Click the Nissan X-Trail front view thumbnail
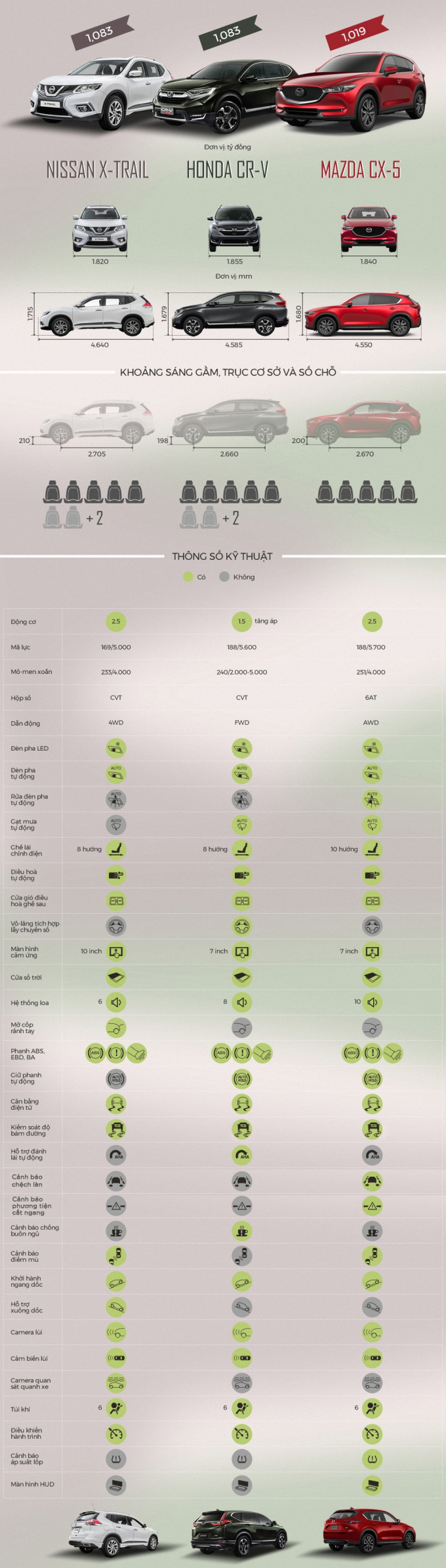 [x=100, y=229]
